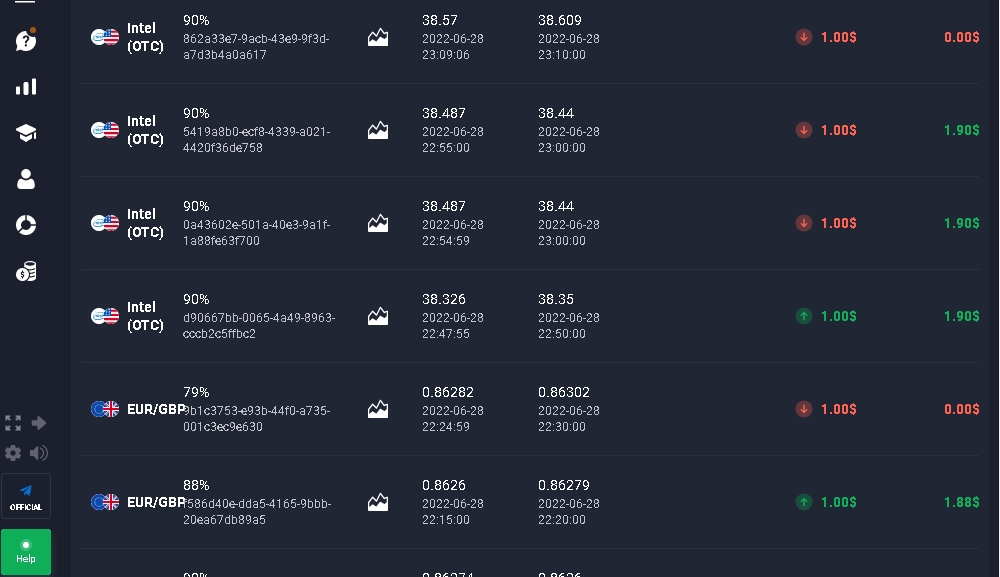The height and width of the screenshot is (577, 1000).
Task: Click the settings gear icon
Action: tap(13, 453)
